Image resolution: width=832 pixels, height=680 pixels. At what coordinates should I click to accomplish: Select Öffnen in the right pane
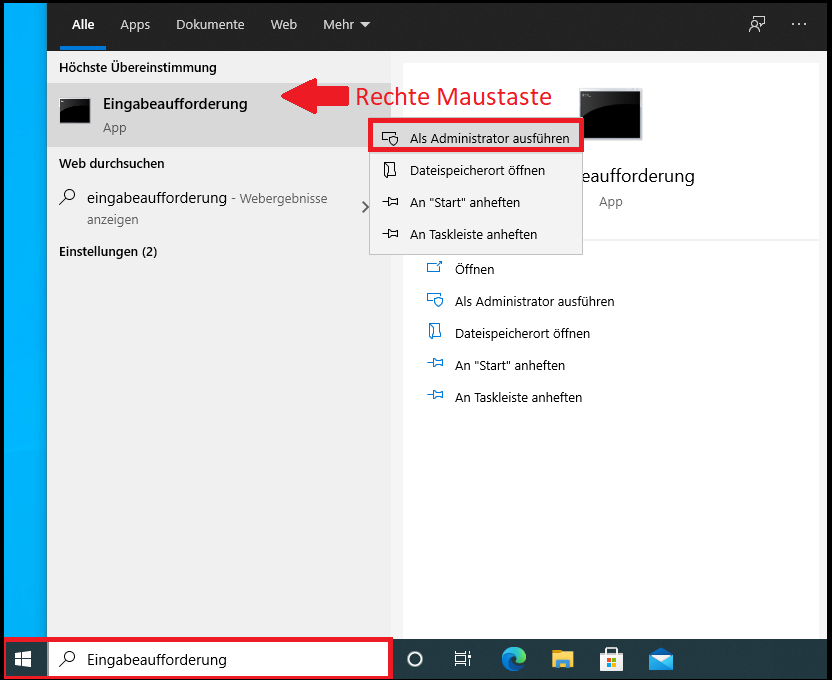[x=473, y=269]
